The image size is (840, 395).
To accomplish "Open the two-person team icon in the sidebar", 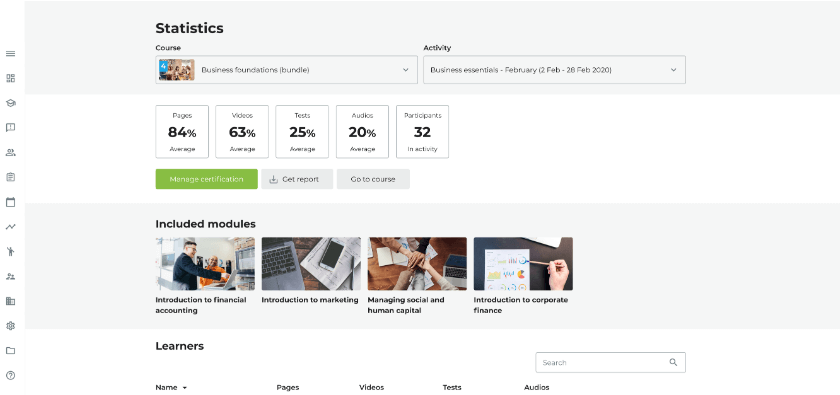I will point(10,277).
